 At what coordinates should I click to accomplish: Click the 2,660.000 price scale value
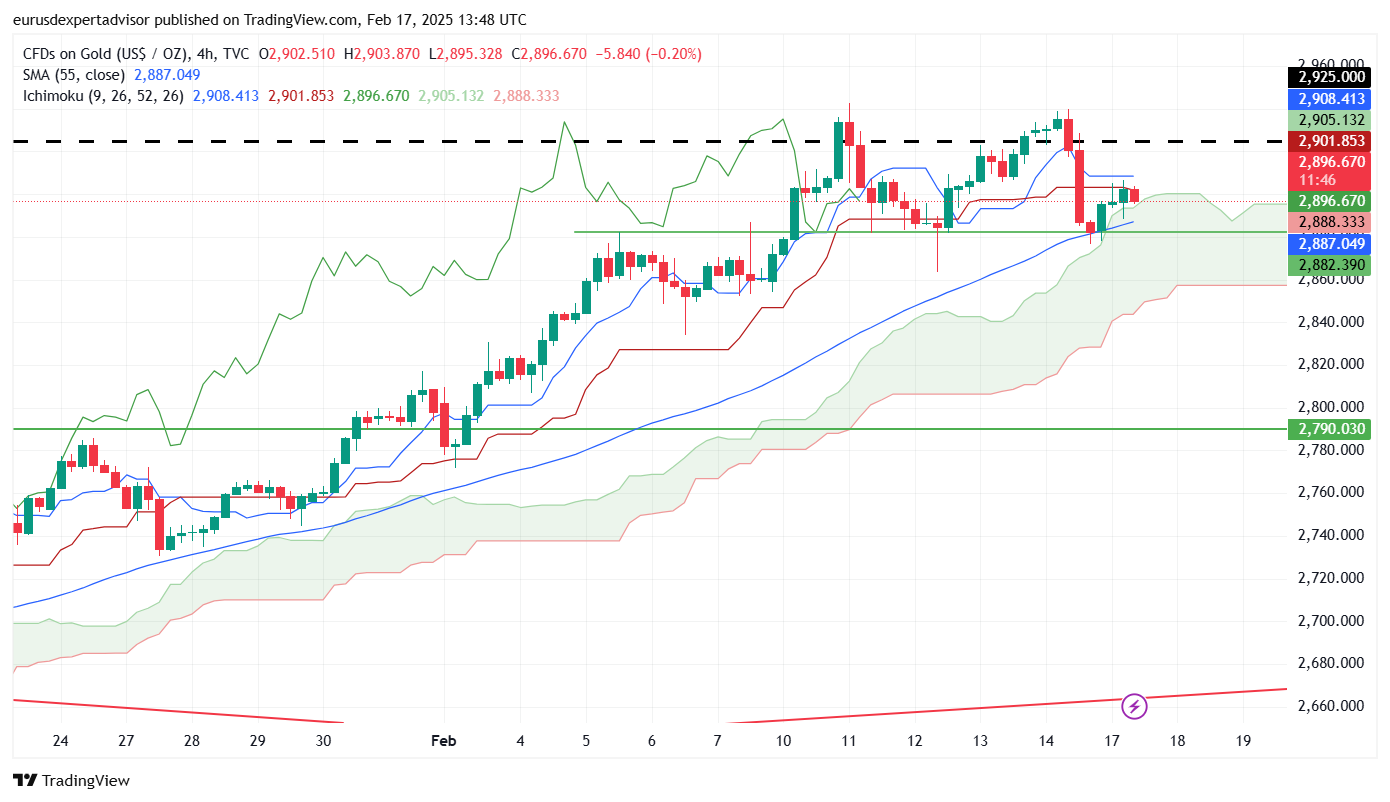[x=1331, y=706]
